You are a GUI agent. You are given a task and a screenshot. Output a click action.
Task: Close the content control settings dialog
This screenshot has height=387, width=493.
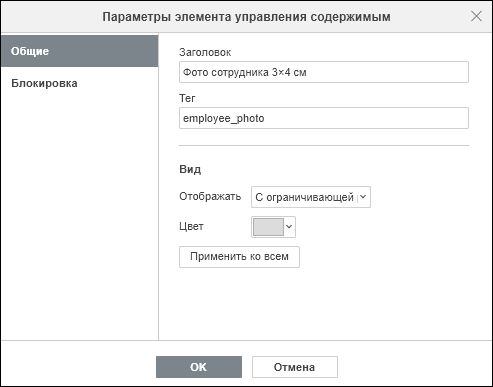[x=476, y=16]
